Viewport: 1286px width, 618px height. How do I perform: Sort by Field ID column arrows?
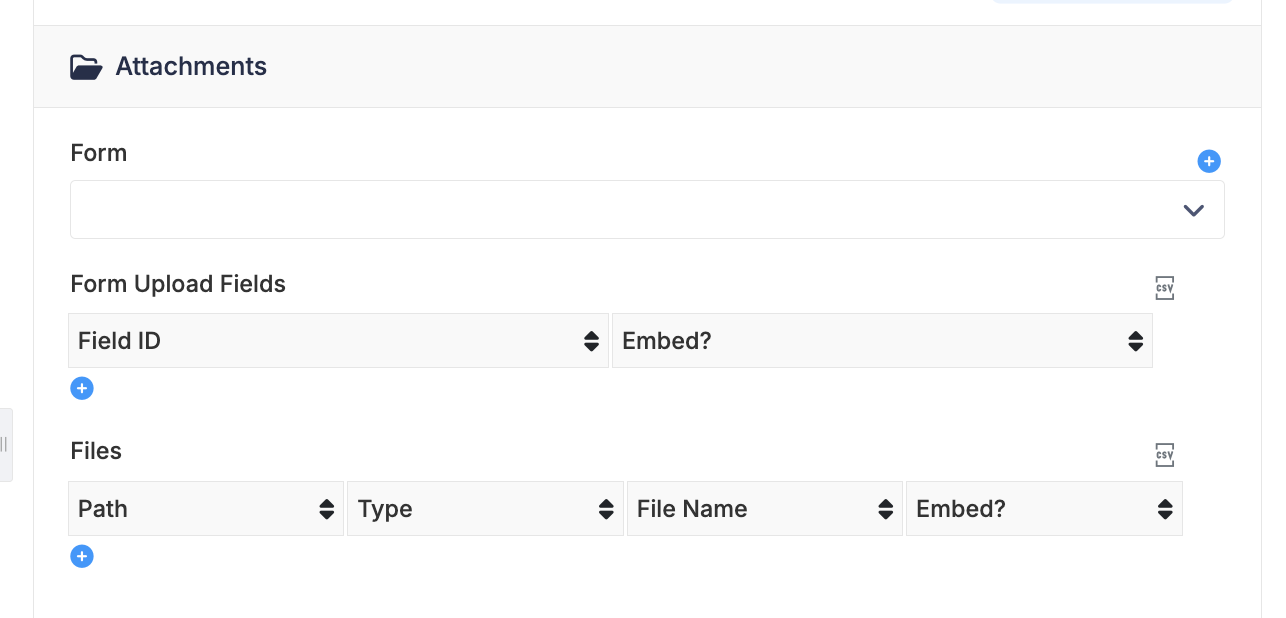(x=591, y=341)
